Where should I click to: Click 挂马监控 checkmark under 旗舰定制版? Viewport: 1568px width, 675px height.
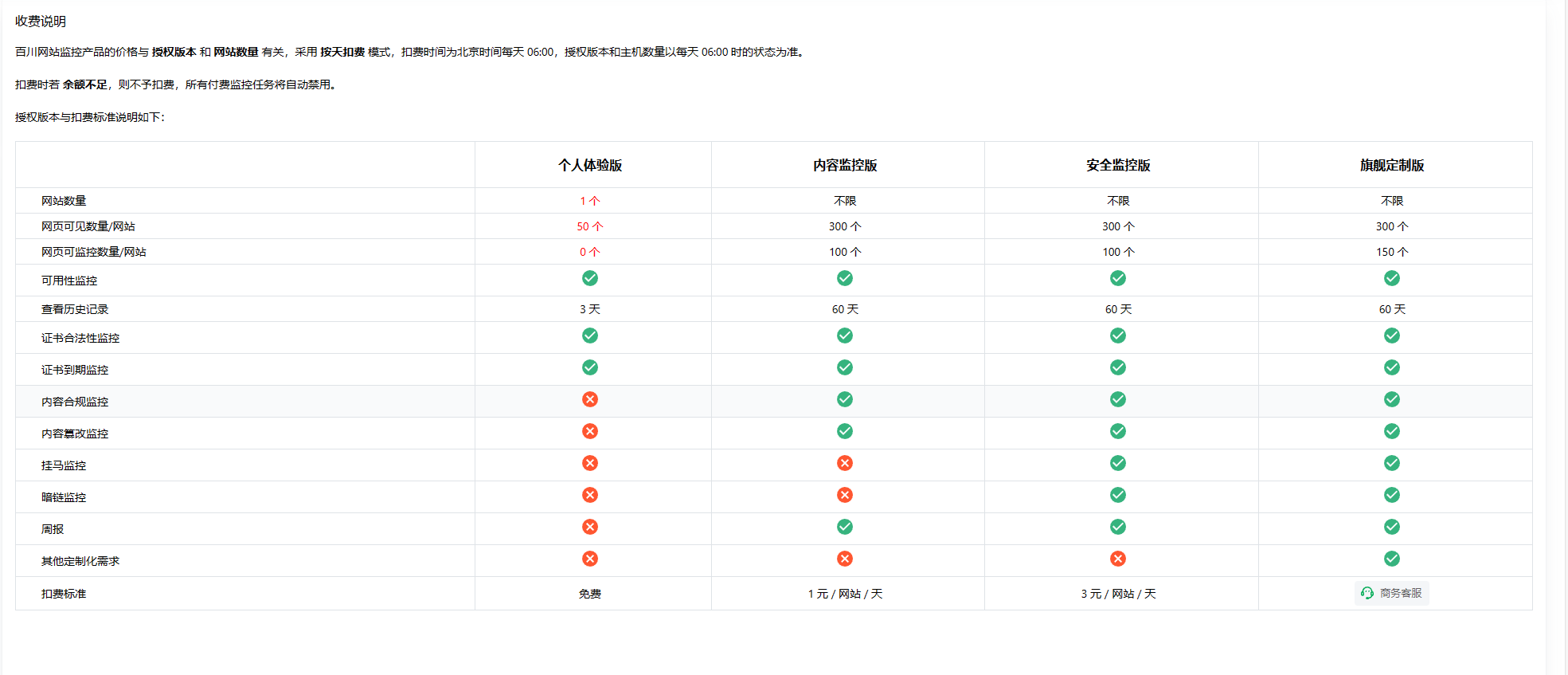click(x=1392, y=463)
